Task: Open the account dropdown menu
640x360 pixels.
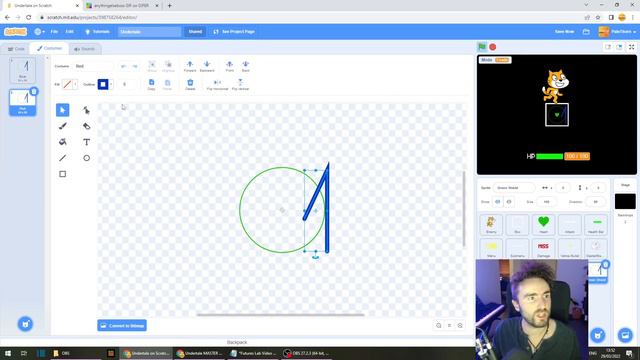Action: (617, 31)
